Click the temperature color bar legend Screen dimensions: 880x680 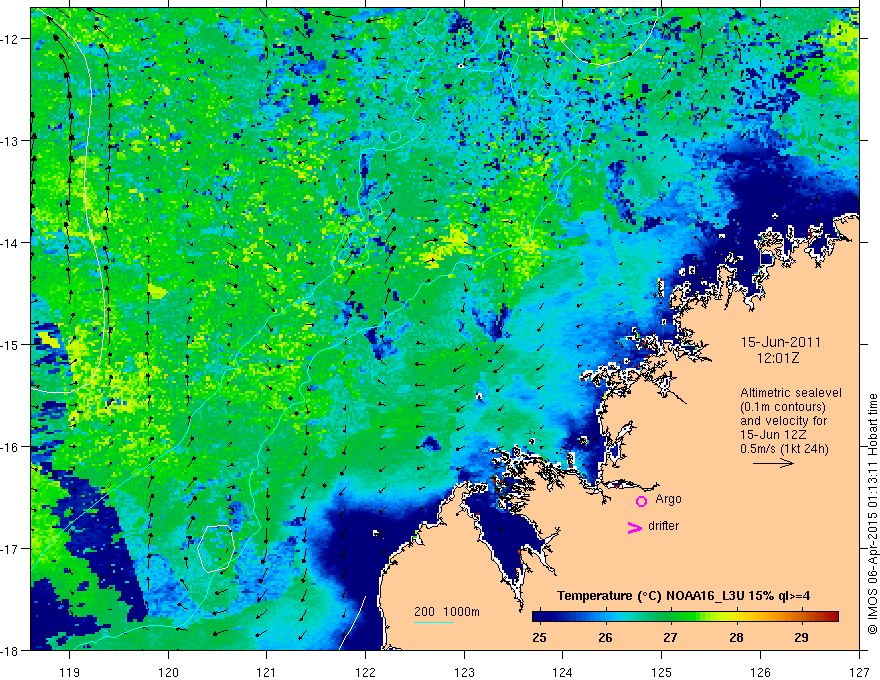(x=685, y=617)
